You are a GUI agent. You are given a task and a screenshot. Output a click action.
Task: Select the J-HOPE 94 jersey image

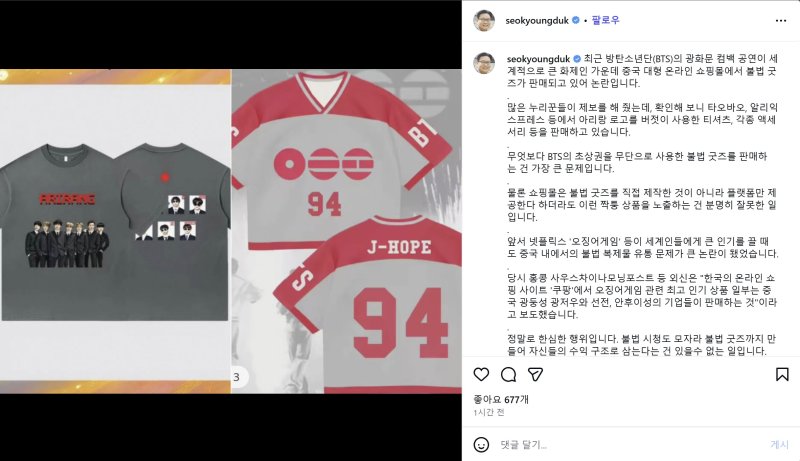pyautogui.click(x=346, y=231)
